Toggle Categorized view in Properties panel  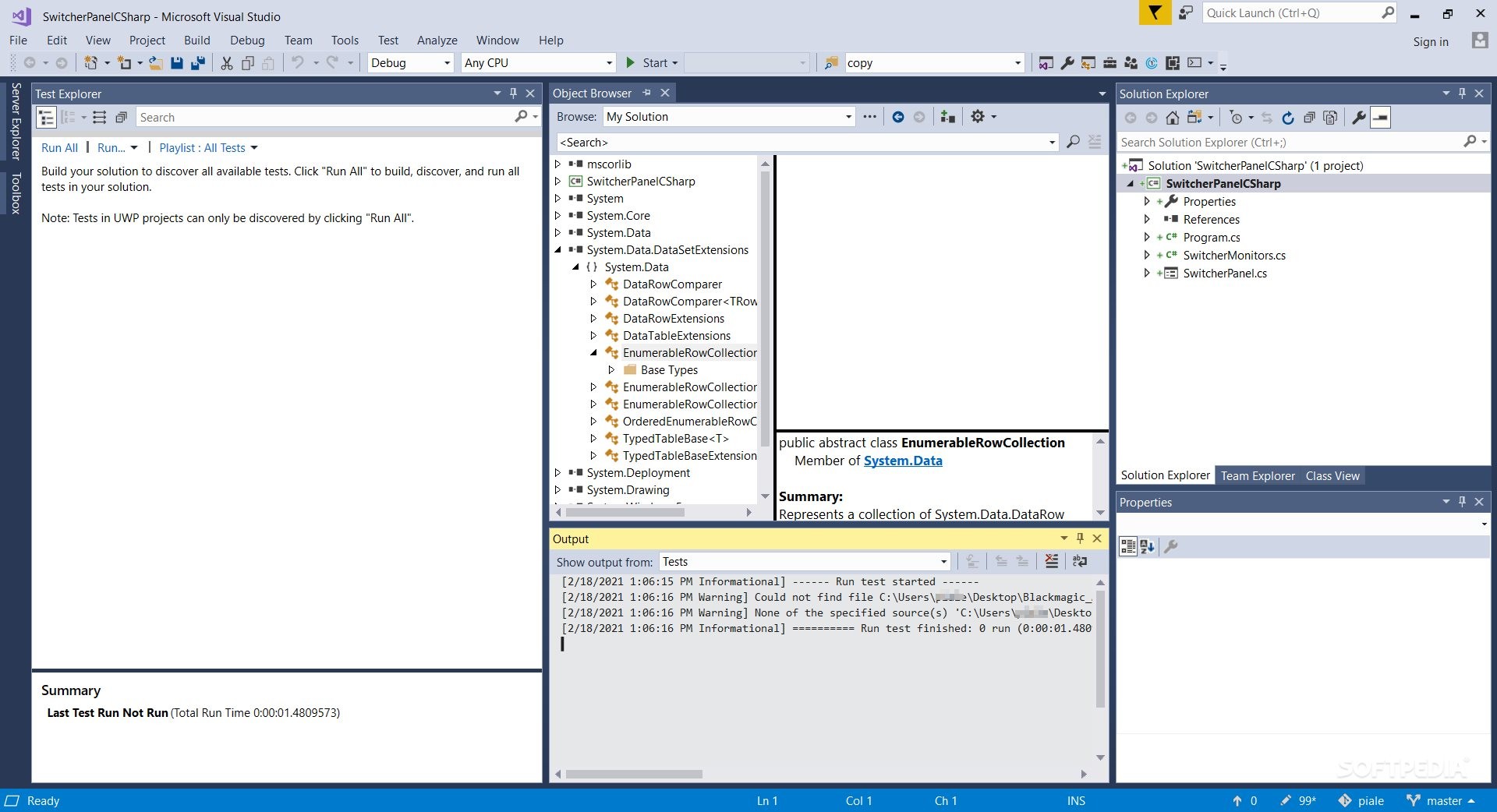pyautogui.click(x=1127, y=546)
